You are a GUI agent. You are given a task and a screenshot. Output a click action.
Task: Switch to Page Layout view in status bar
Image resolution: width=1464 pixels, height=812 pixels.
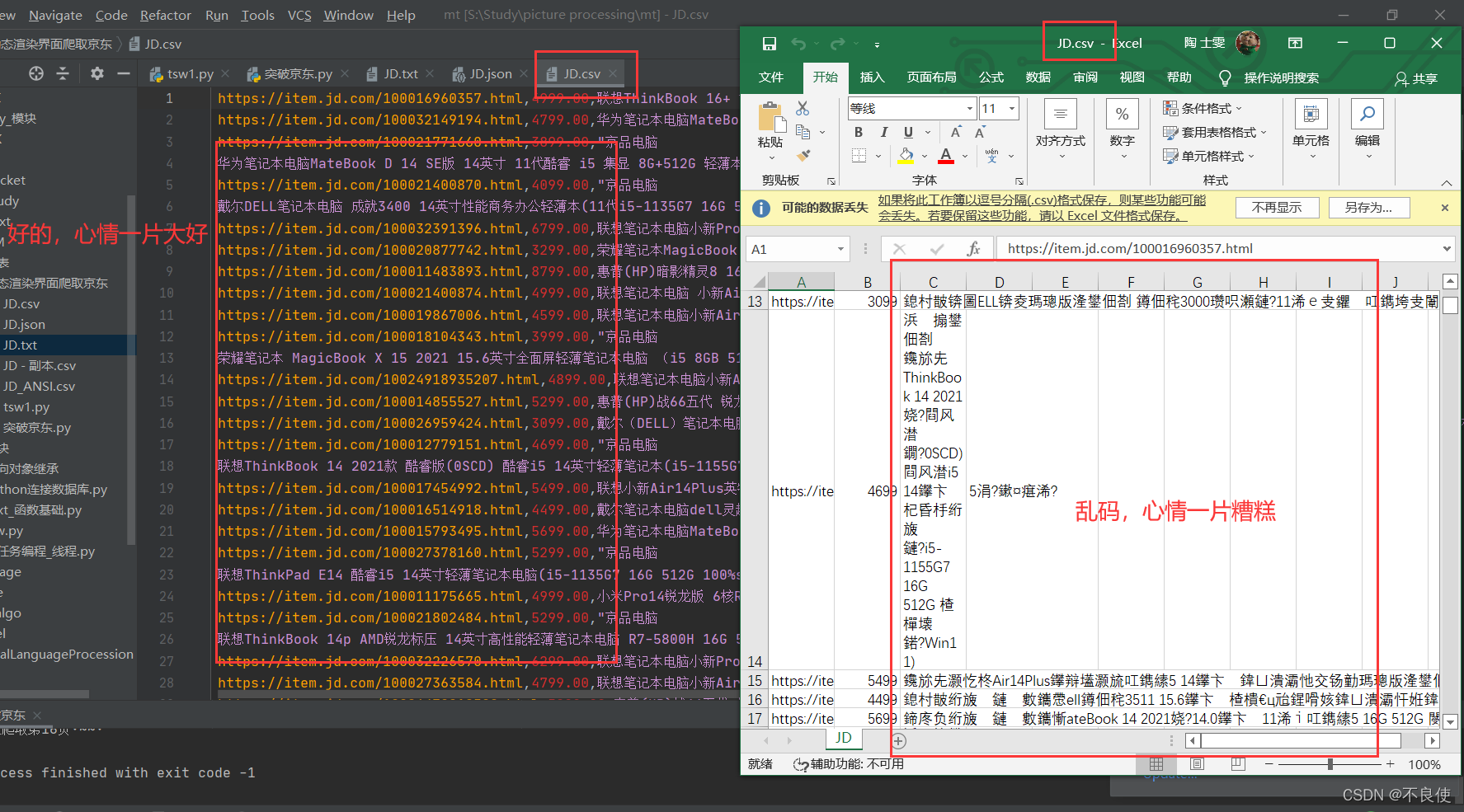(x=1197, y=764)
